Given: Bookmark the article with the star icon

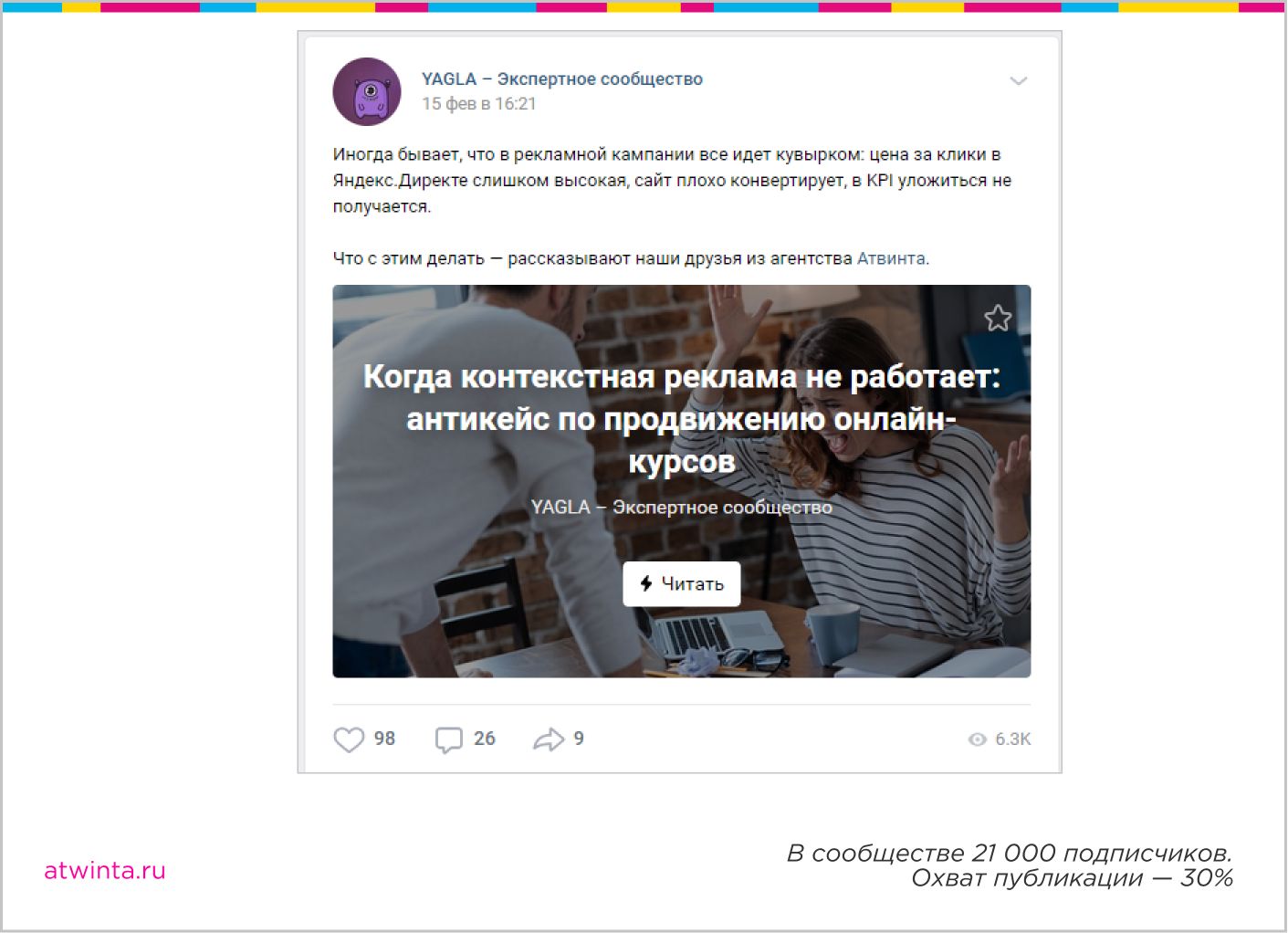Looking at the screenshot, I should (998, 318).
